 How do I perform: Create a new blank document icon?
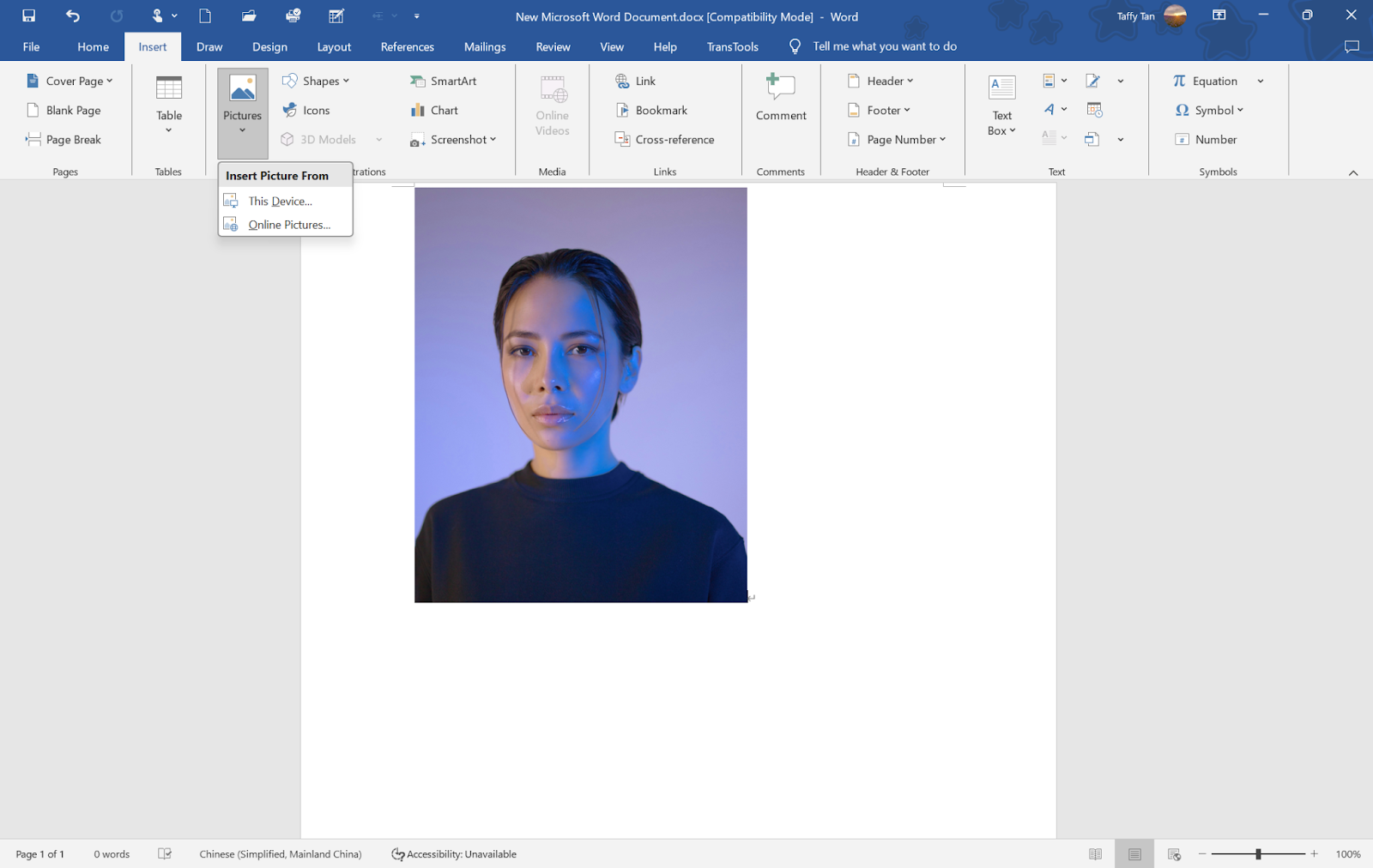point(205,15)
